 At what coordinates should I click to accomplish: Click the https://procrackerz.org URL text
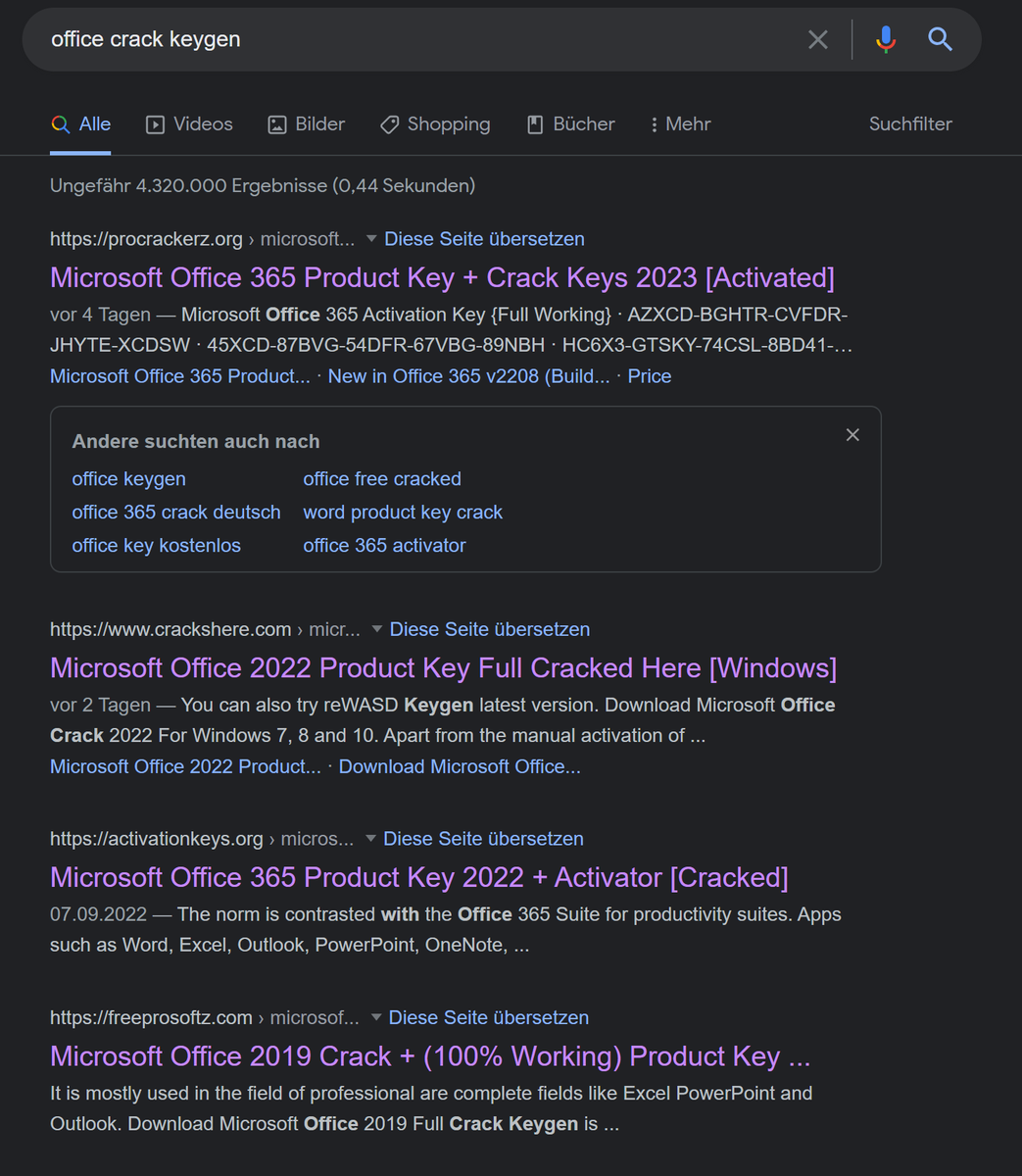coord(146,239)
